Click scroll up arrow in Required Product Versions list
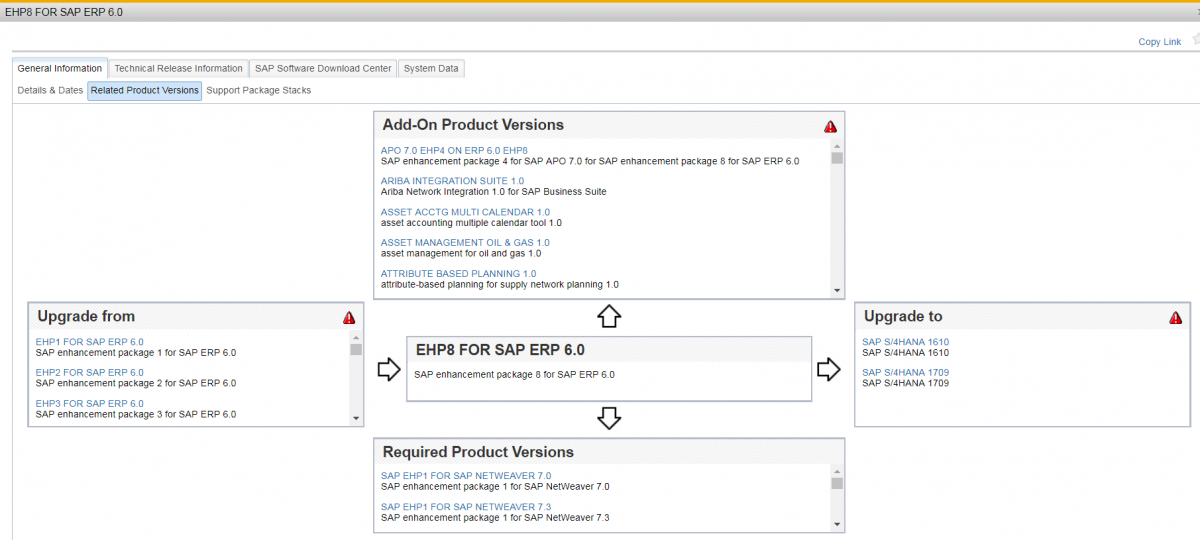This screenshot has height=540, width=1200. (837, 473)
